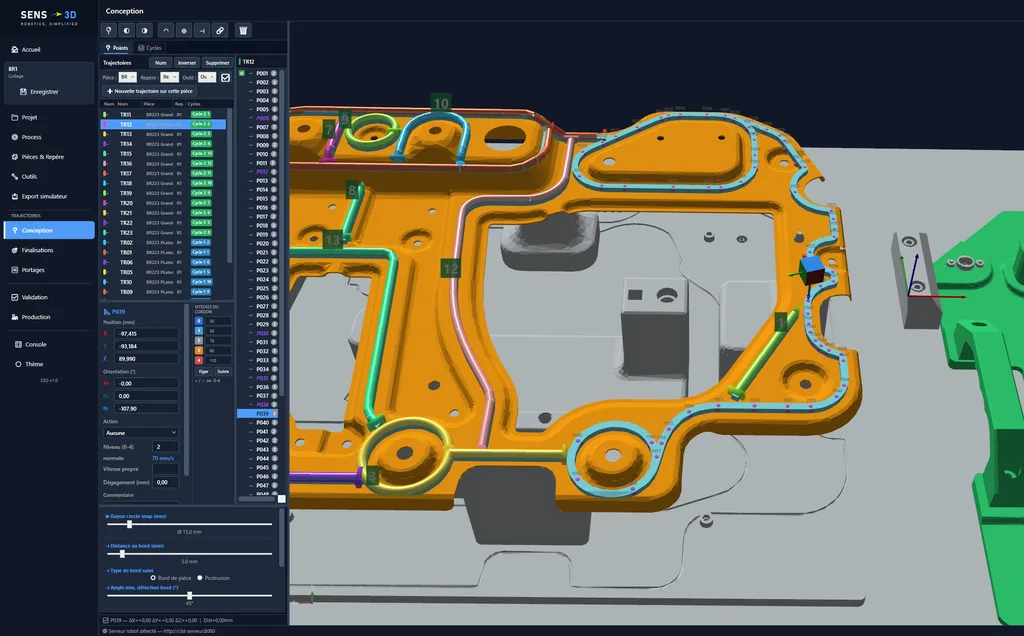Screen dimensions: 1024x636
Task: Open the Action dropdown set to Aucune
Action: click(141, 433)
